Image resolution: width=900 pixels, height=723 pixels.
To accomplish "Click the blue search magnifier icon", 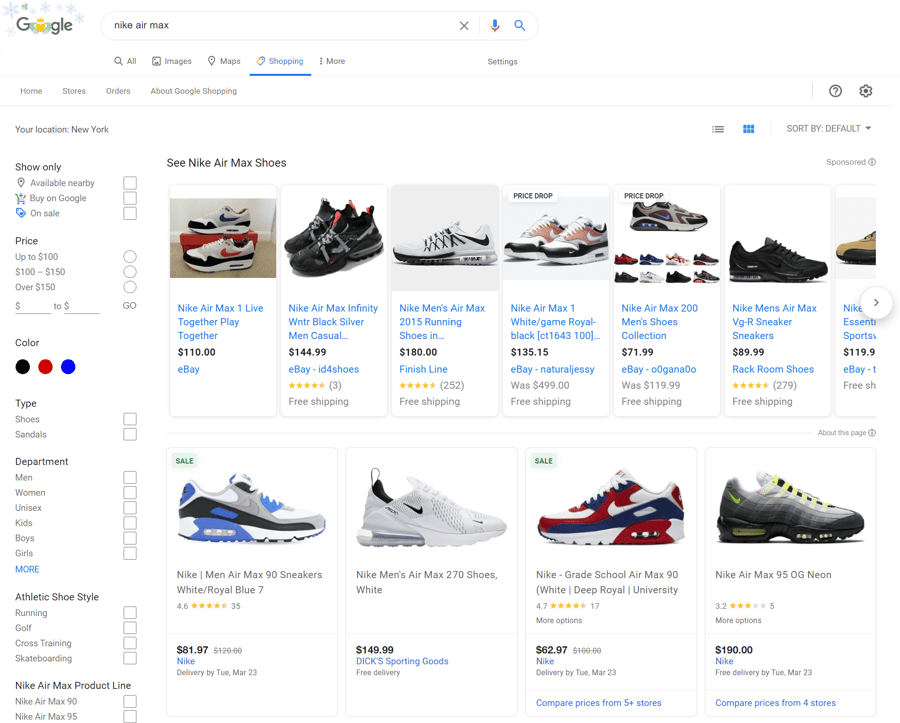I will [x=519, y=25].
